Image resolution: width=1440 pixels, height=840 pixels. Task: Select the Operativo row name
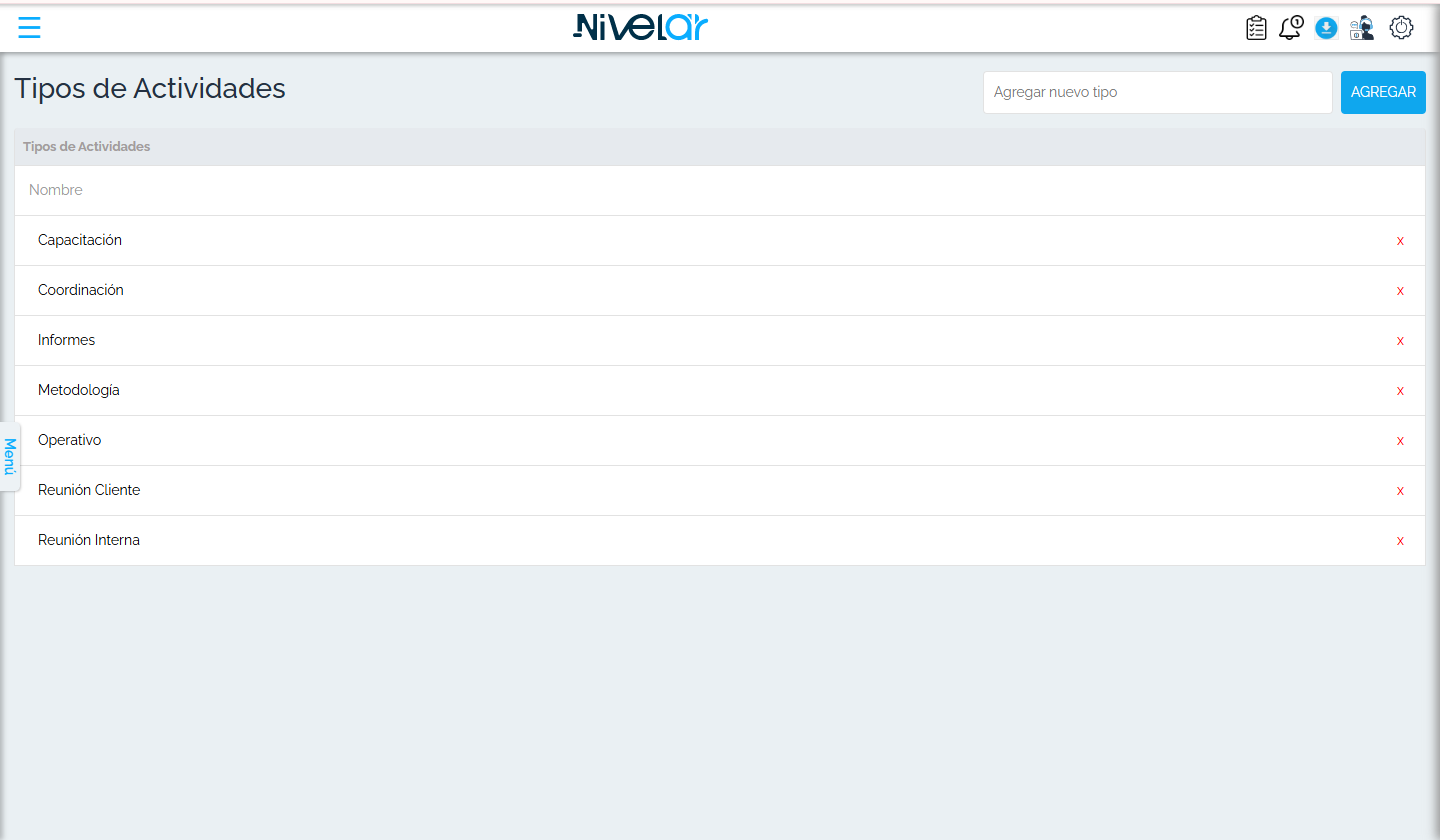69,440
